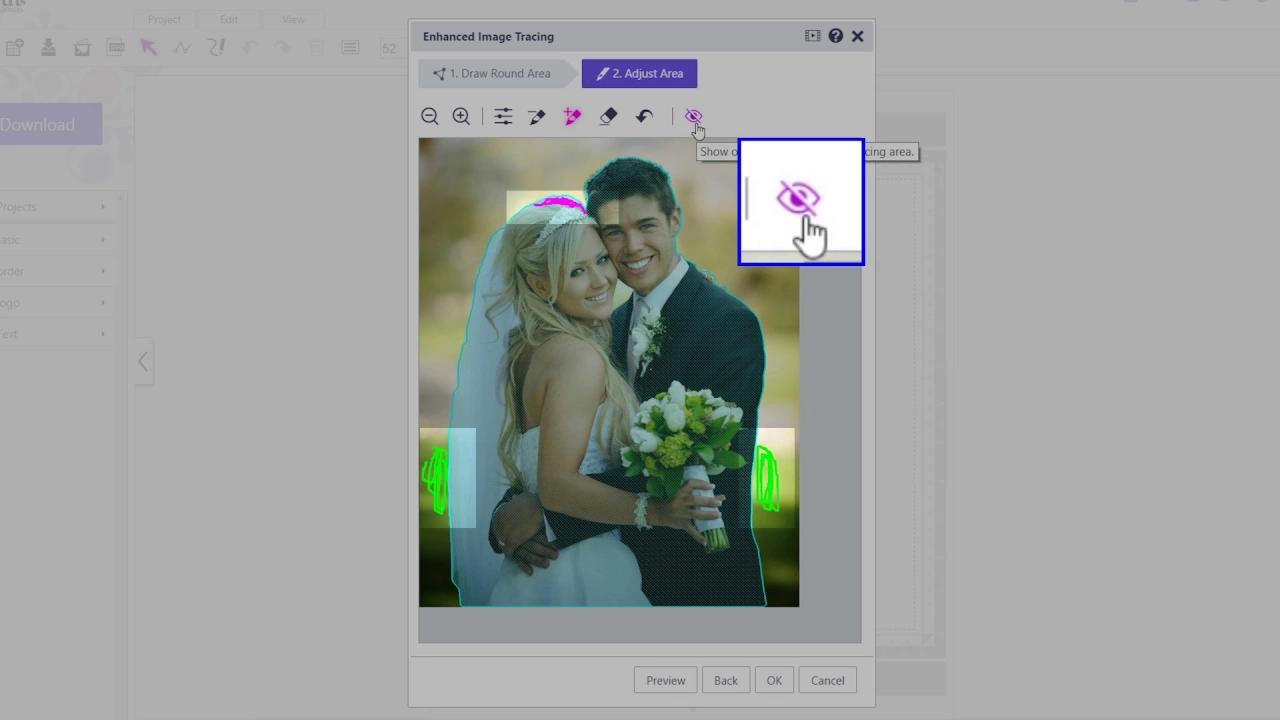Select the remove-area pen tool
Viewport: 1280px width, 720px height.
click(537, 117)
